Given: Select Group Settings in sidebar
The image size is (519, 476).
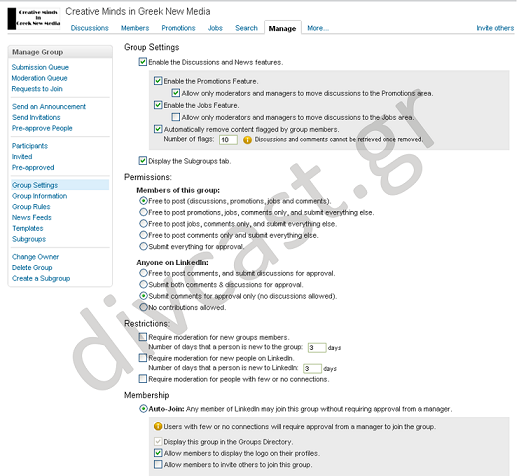Looking at the screenshot, I should [35, 185].
